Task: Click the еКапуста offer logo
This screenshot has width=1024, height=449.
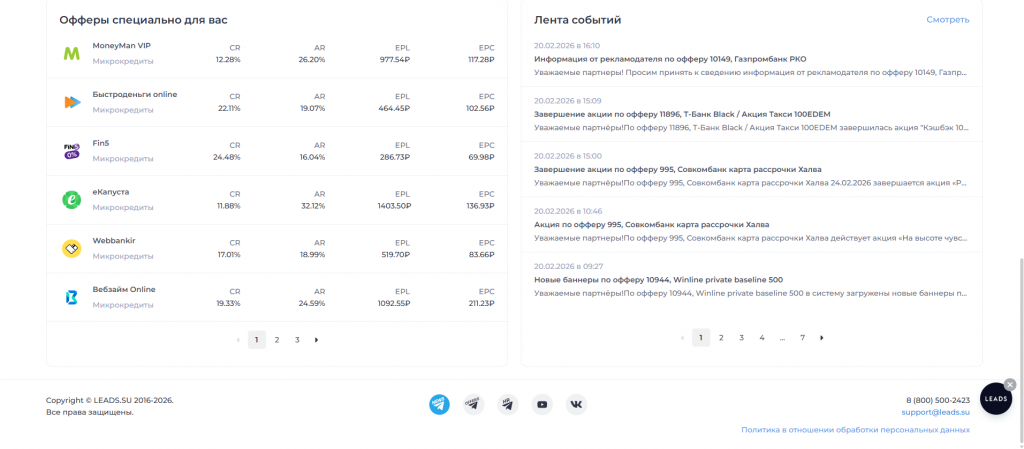Action: point(72,200)
